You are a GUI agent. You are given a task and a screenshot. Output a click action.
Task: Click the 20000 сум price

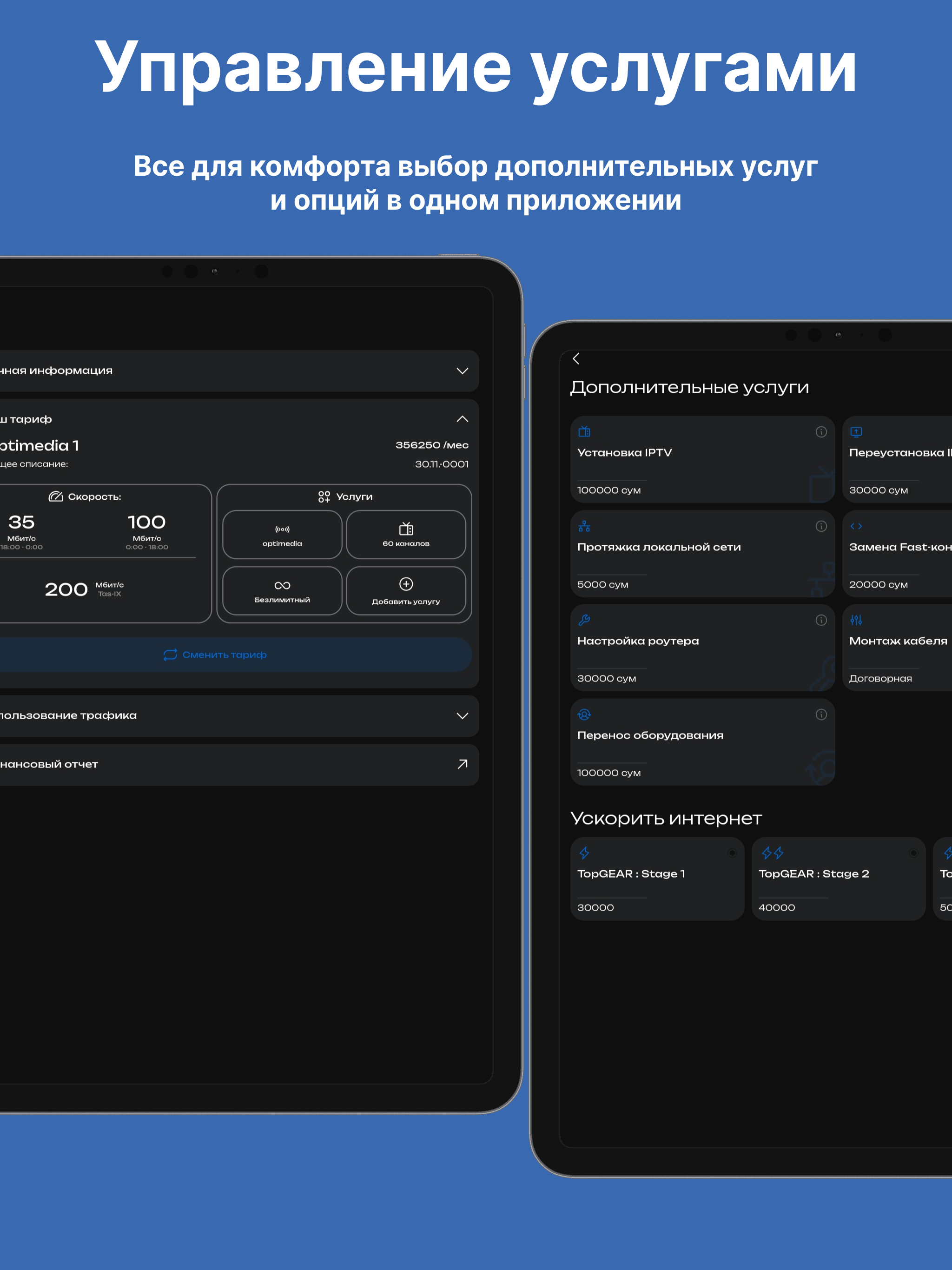click(x=879, y=584)
